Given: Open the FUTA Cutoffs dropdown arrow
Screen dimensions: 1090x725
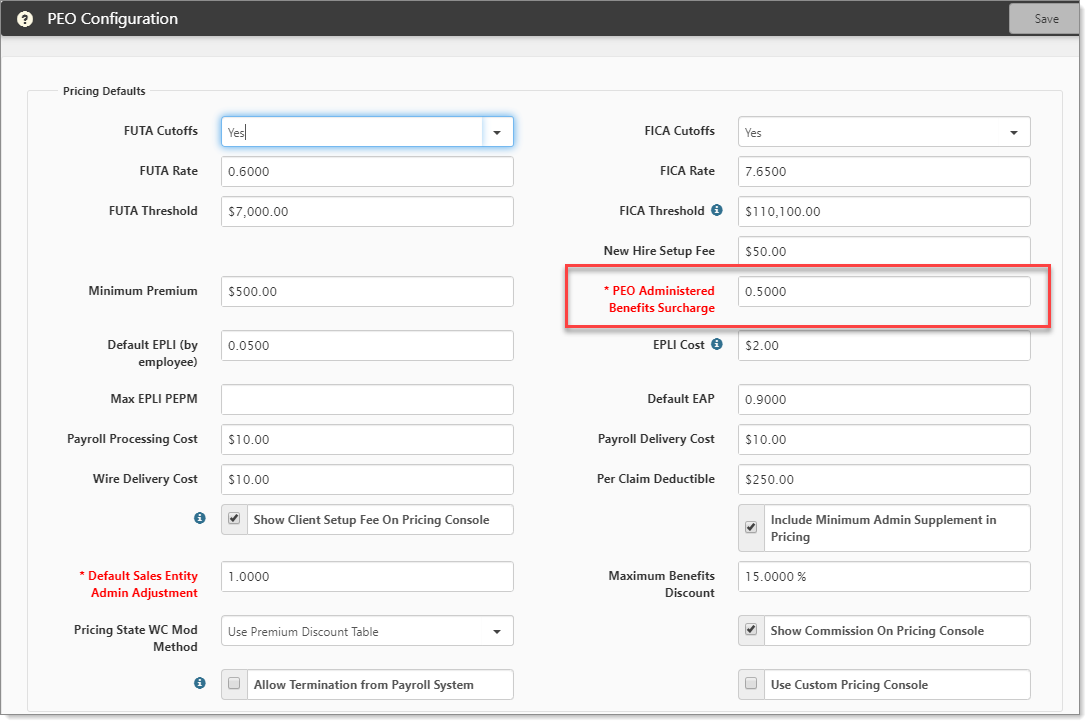Looking at the screenshot, I should coord(498,132).
